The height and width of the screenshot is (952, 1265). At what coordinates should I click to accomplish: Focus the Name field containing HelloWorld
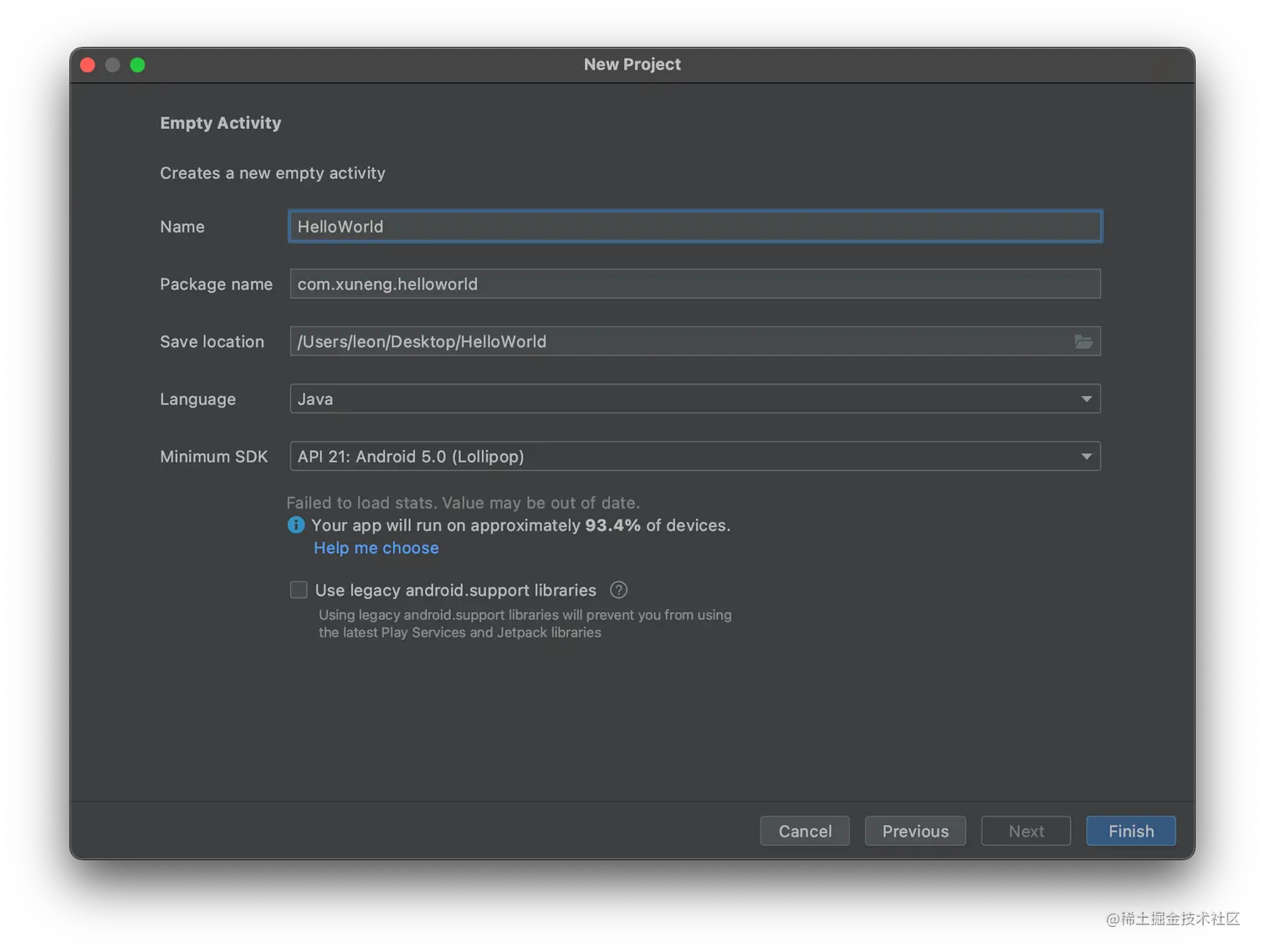[695, 227]
